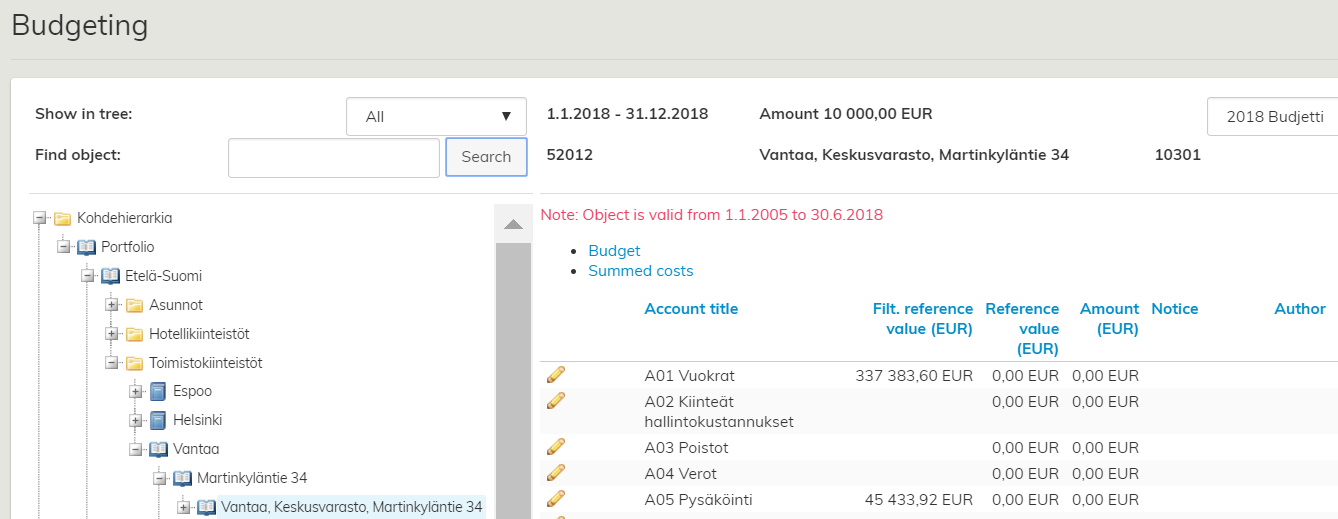
Task: Click the pencil icon next to A05 Pysäköinti
Action: [556, 499]
